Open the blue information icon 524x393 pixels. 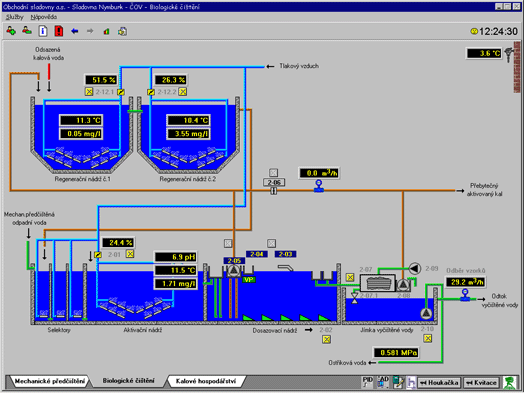click(43, 31)
